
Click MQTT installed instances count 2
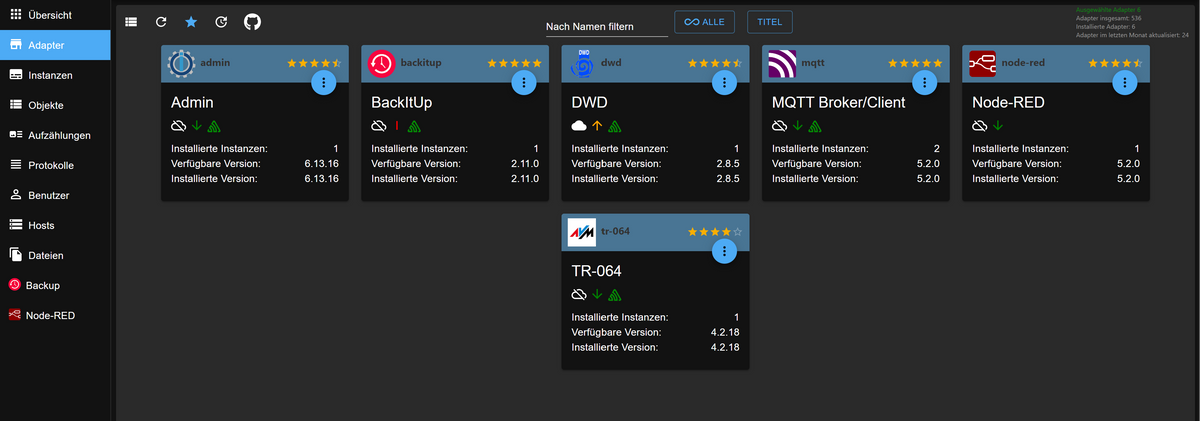pos(937,148)
